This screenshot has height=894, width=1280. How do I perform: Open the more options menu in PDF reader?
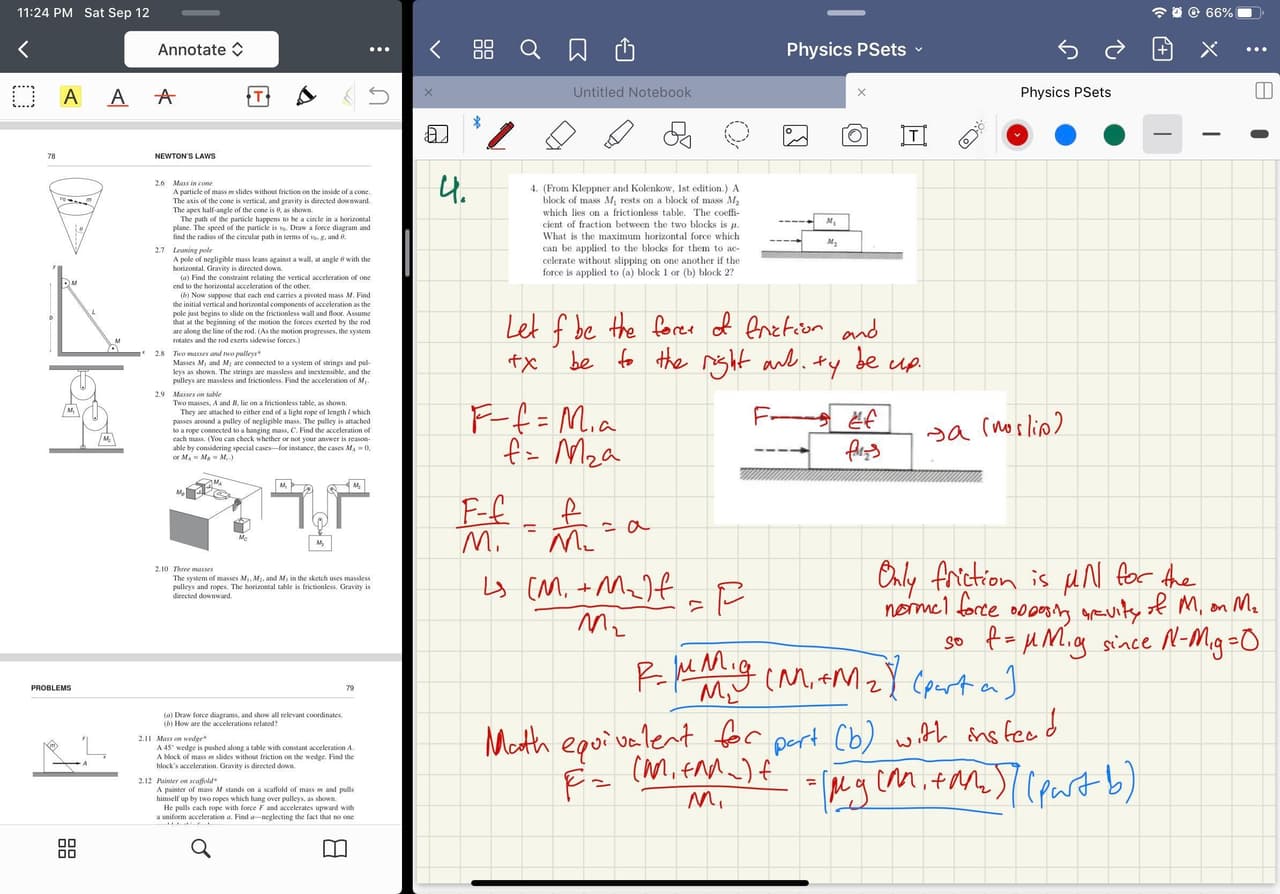click(379, 49)
